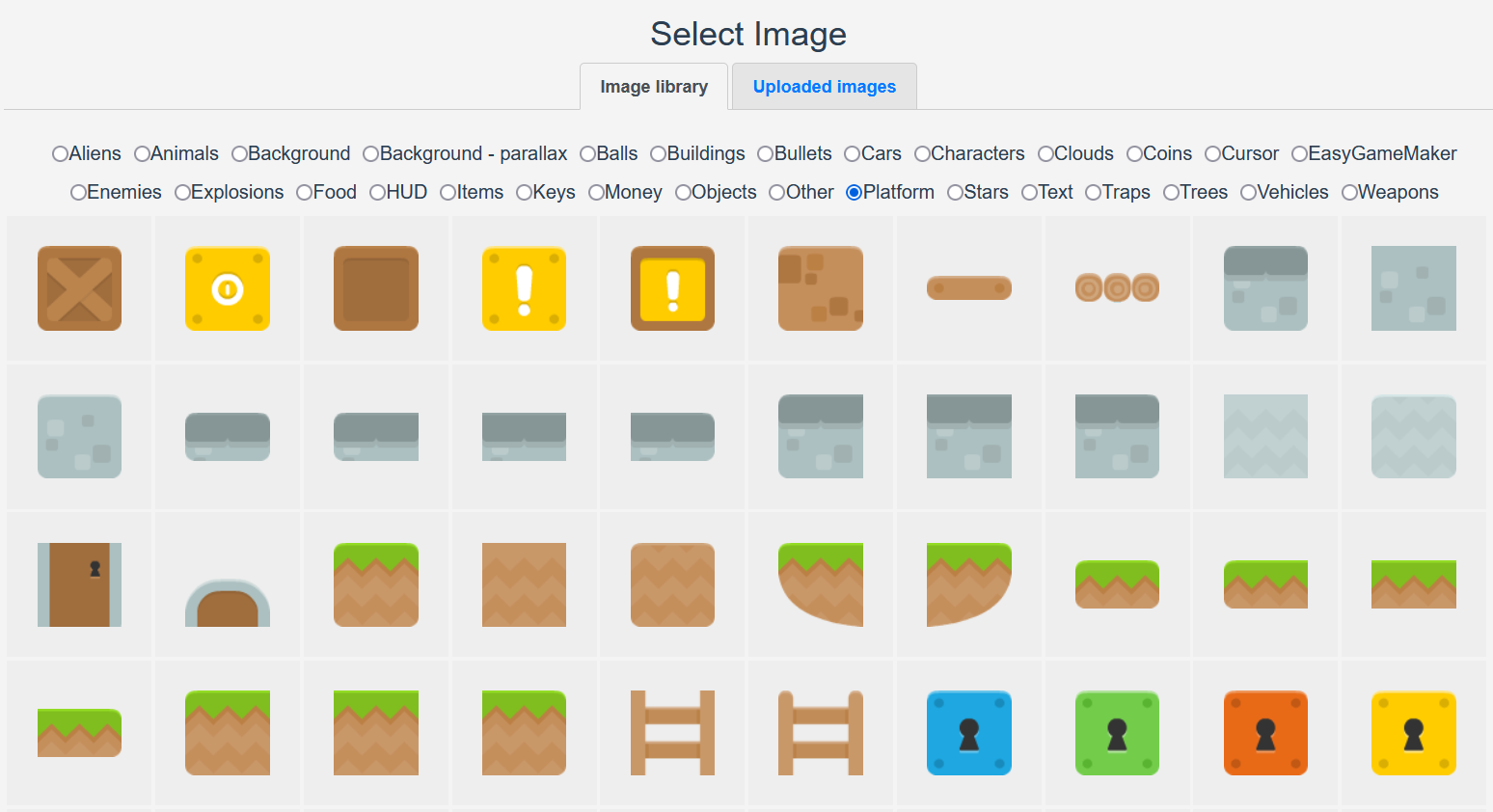Choose the Vehicles radio button
The height and width of the screenshot is (812, 1493).
[x=1249, y=193]
